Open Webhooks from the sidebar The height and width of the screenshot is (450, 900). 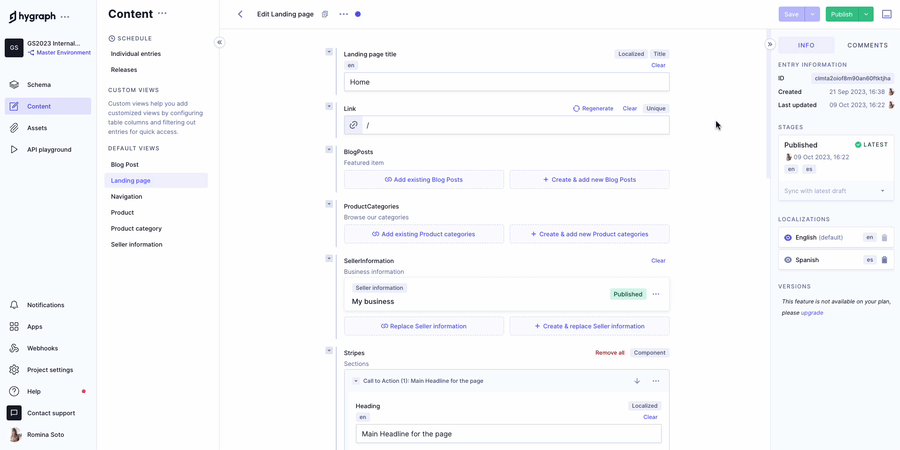(x=42, y=348)
